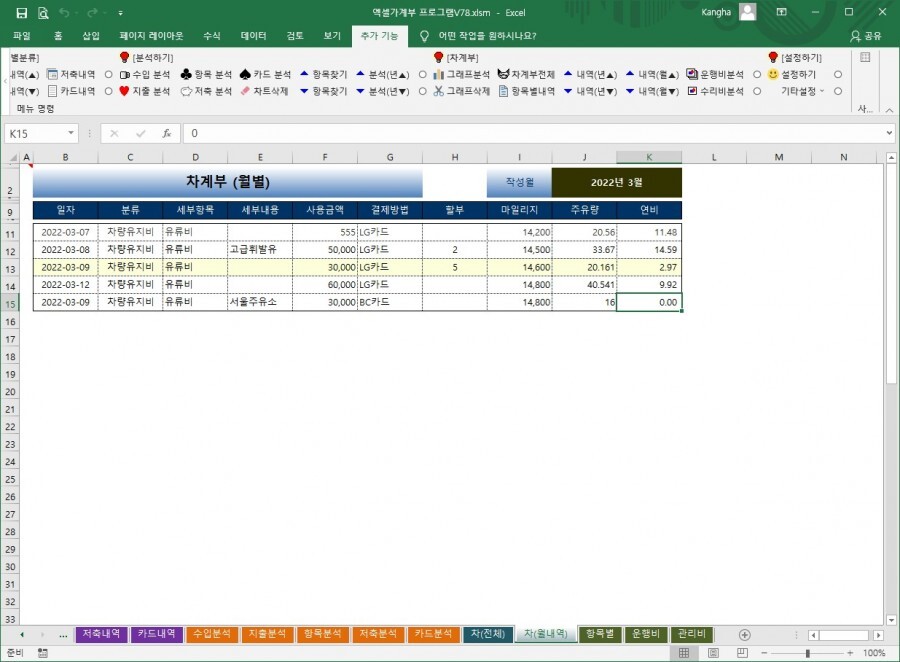900x662 pixels.
Task: Click 내역(년▲) in the 차계부 group
Action: coord(590,75)
